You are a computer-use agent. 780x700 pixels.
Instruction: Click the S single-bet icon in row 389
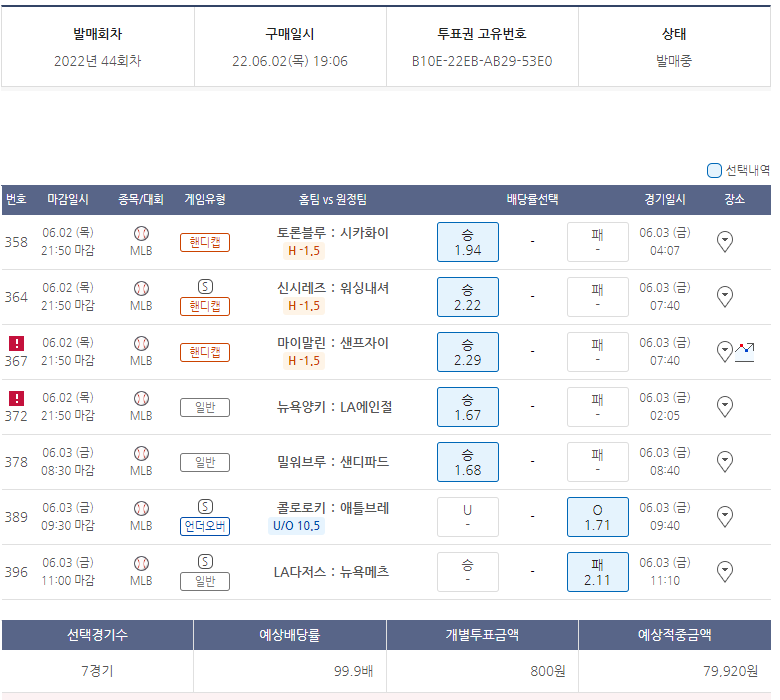[205, 506]
